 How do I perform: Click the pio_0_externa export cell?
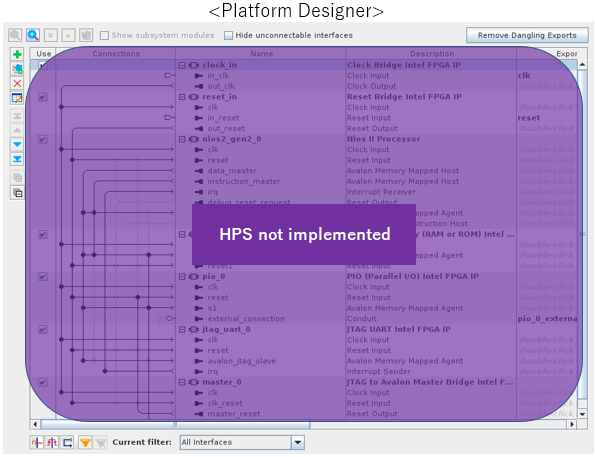pos(547,319)
